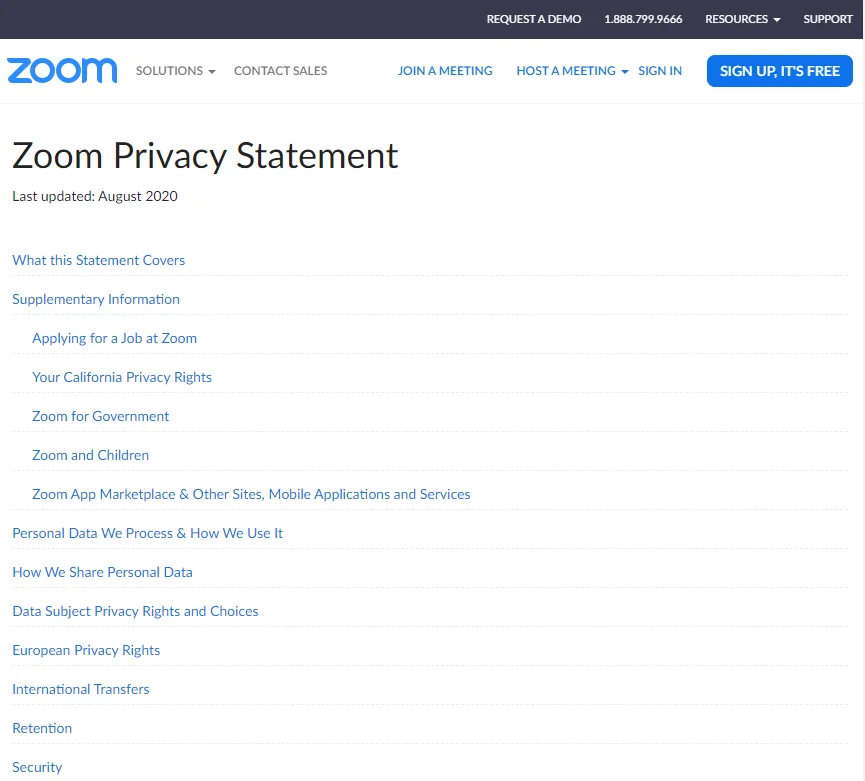This screenshot has height=781, width=865.
Task: Go to Data Subject Privacy Rights and Choices
Action: tap(135, 611)
